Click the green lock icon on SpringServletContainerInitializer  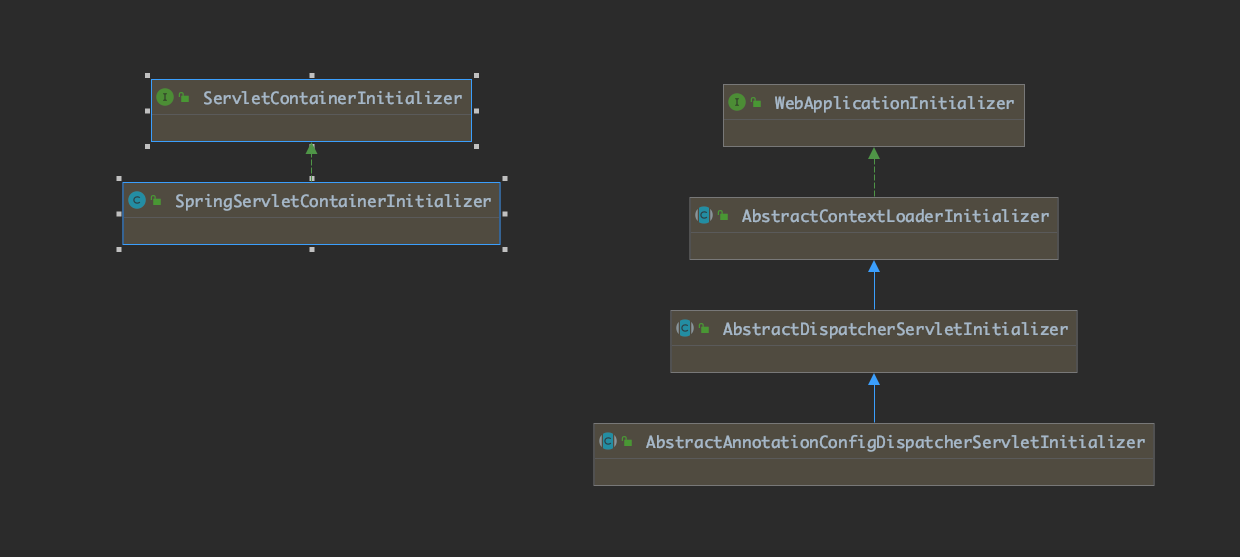click(x=156, y=201)
